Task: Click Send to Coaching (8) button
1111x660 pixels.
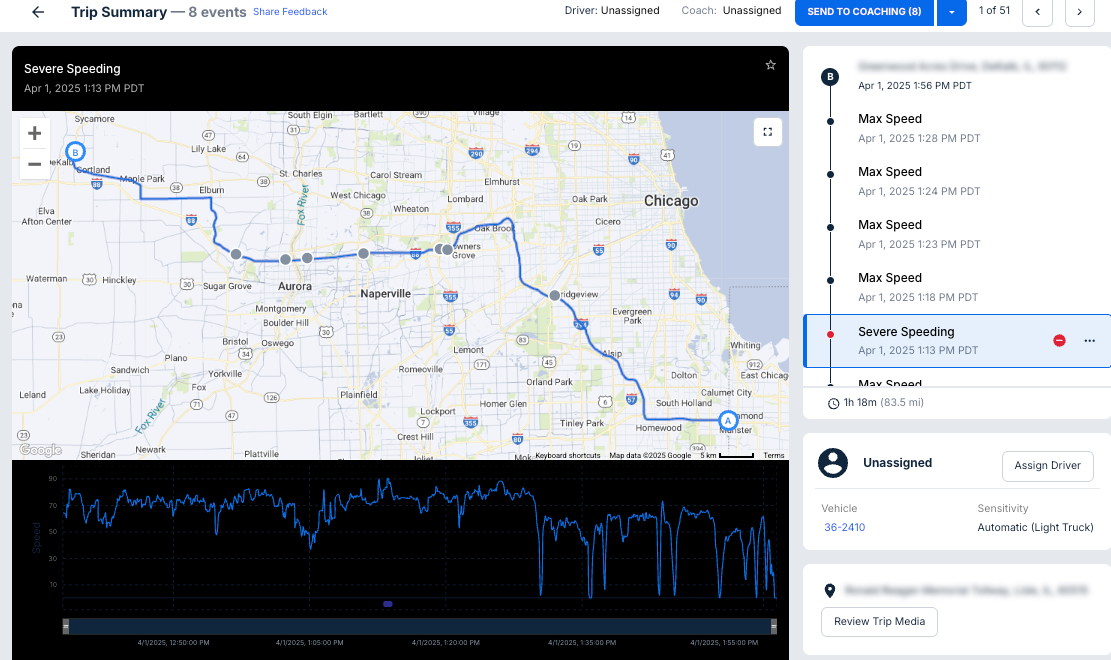Action: pos(864,12)
